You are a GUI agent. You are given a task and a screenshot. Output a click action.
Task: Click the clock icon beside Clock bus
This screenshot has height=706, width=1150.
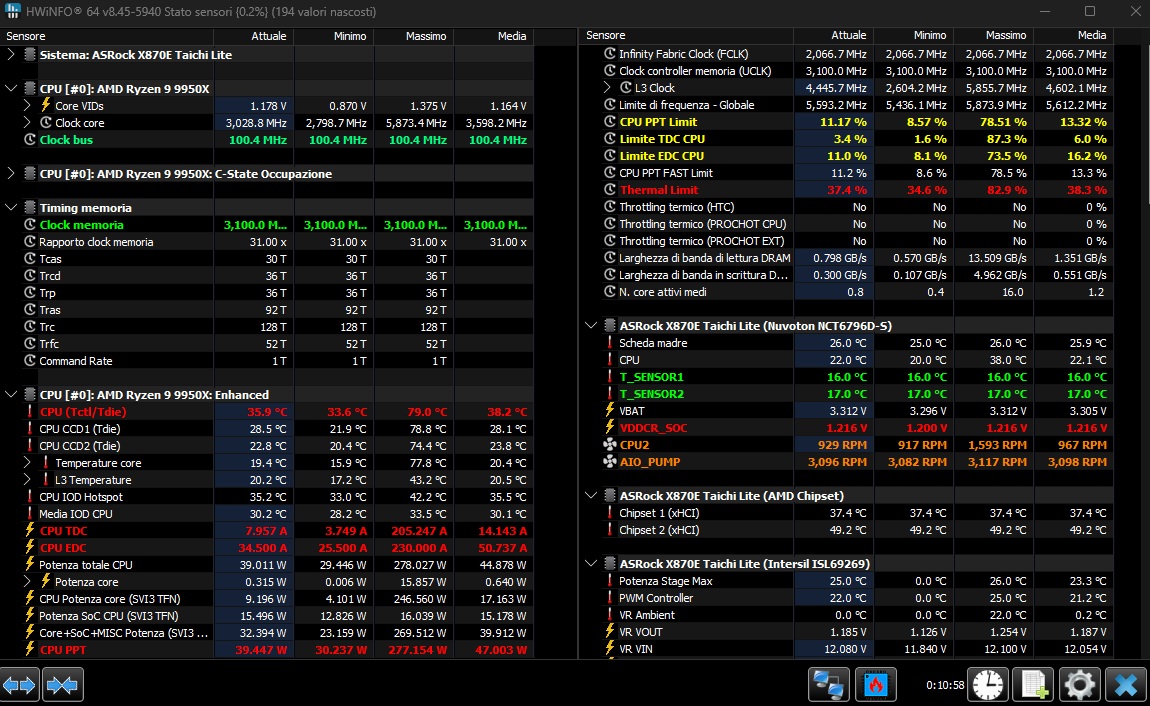click(29, 139)
